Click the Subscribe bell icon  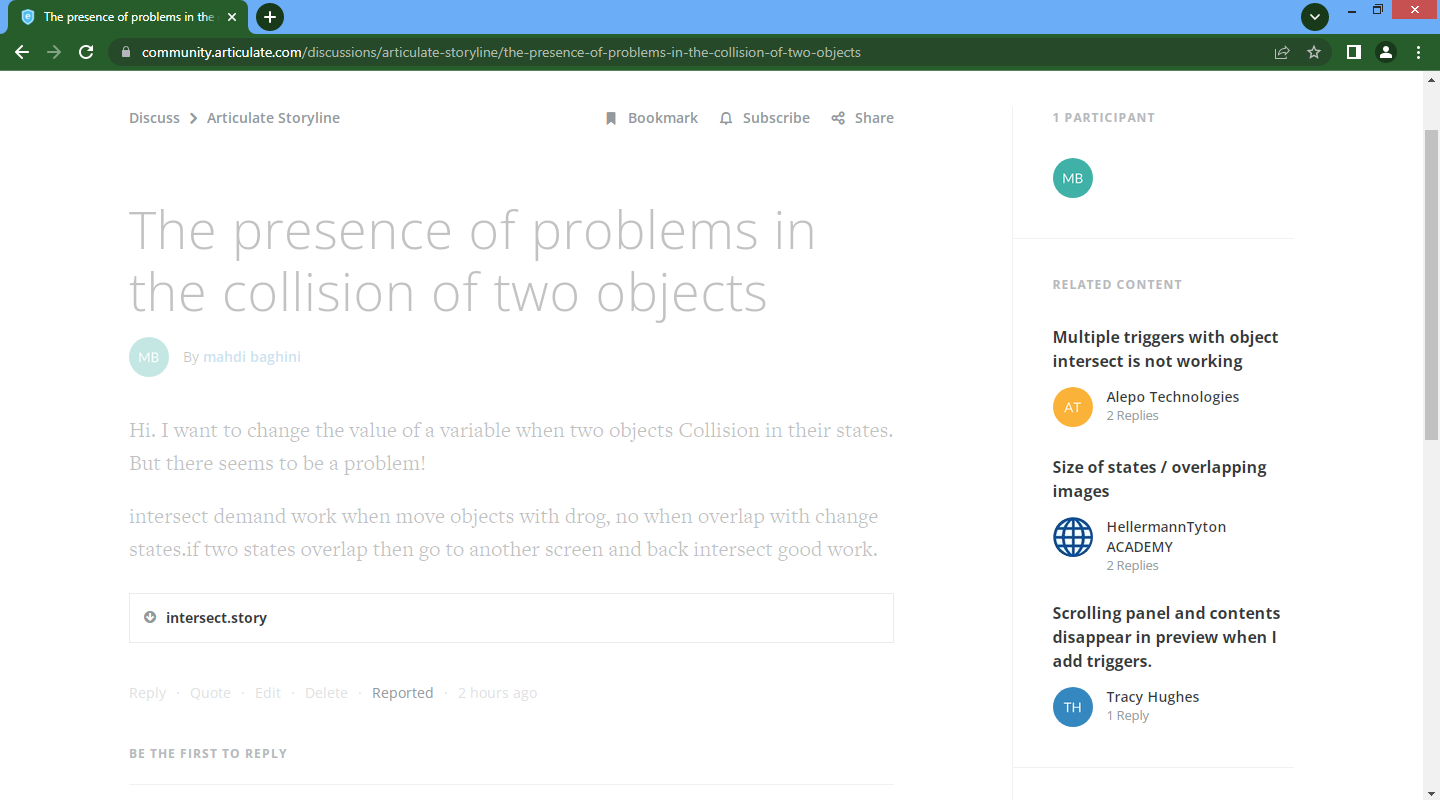click(726, 118)
